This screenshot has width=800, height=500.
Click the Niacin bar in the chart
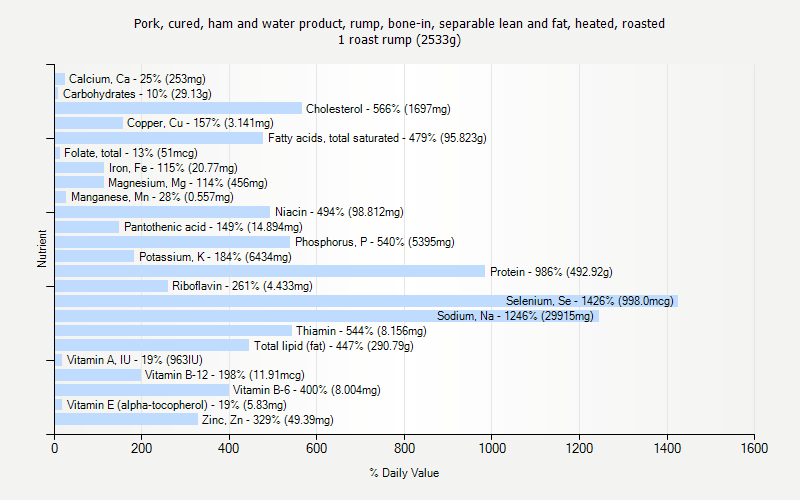163,212
